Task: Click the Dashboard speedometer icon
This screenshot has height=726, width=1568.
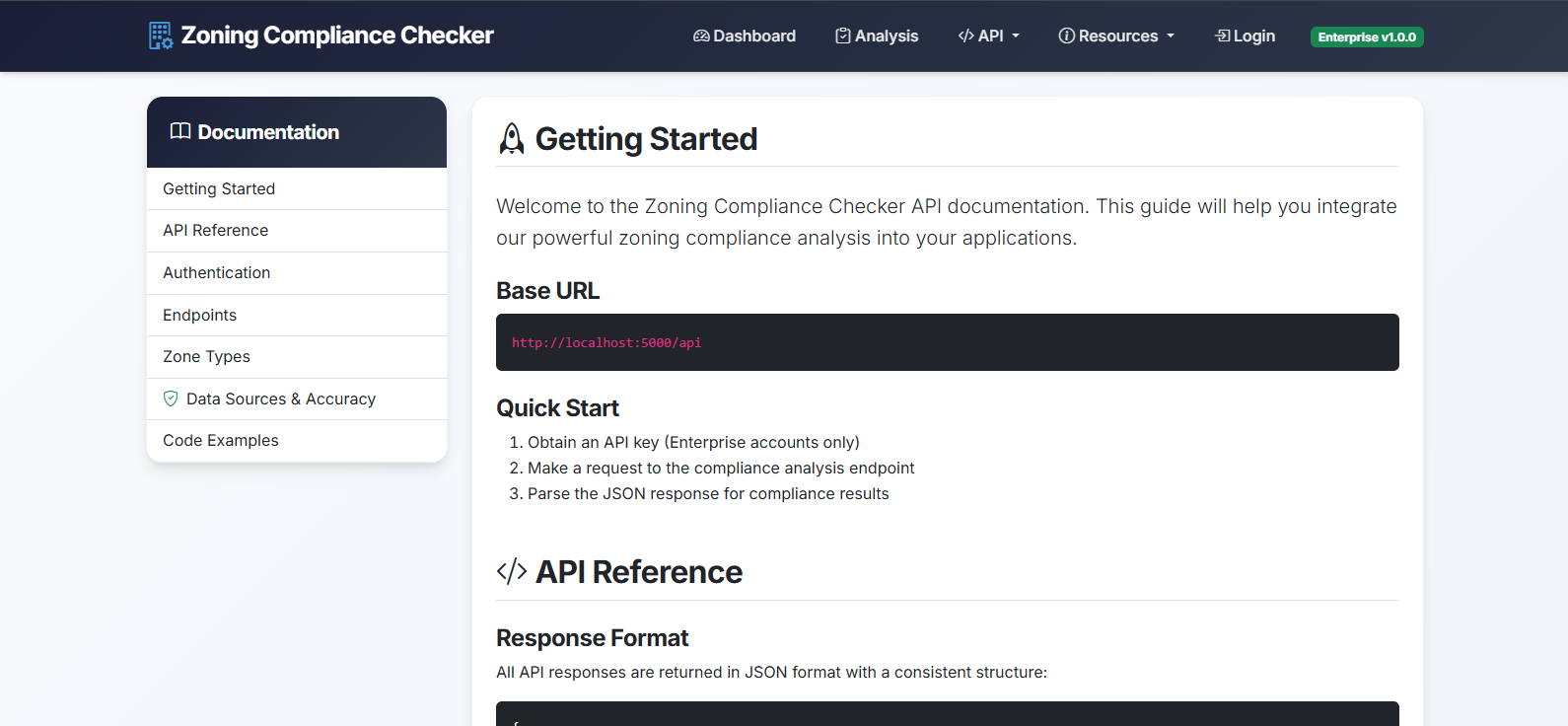Action: tap(701, 36)
